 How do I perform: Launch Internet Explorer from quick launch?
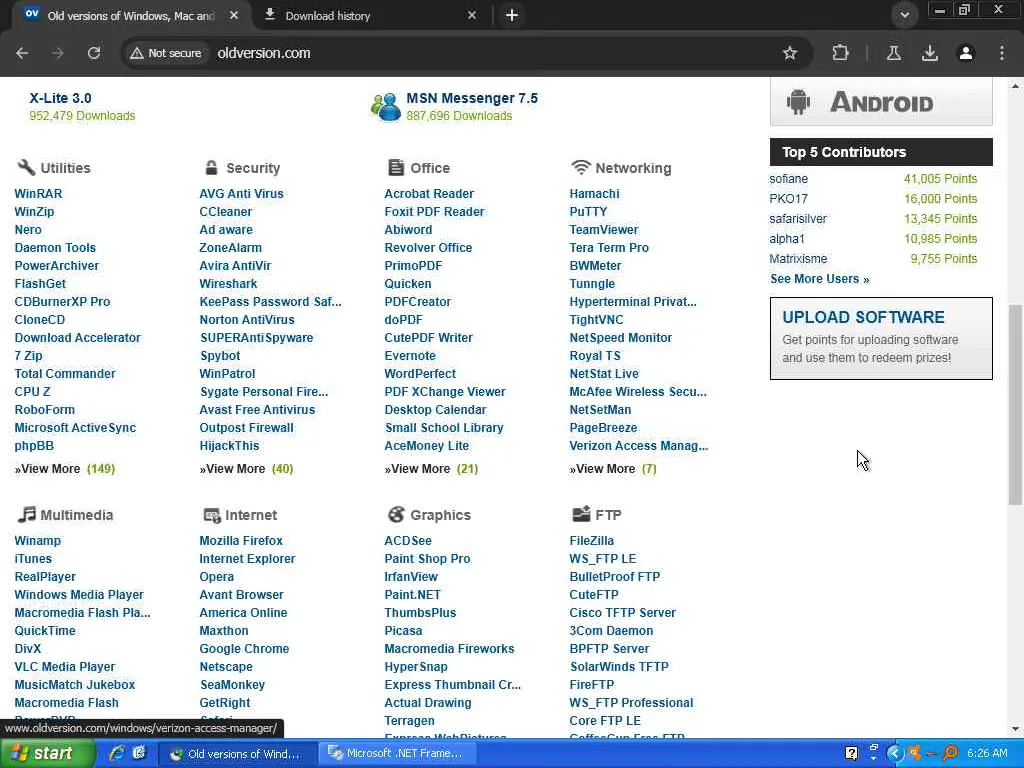click(116, 753)
